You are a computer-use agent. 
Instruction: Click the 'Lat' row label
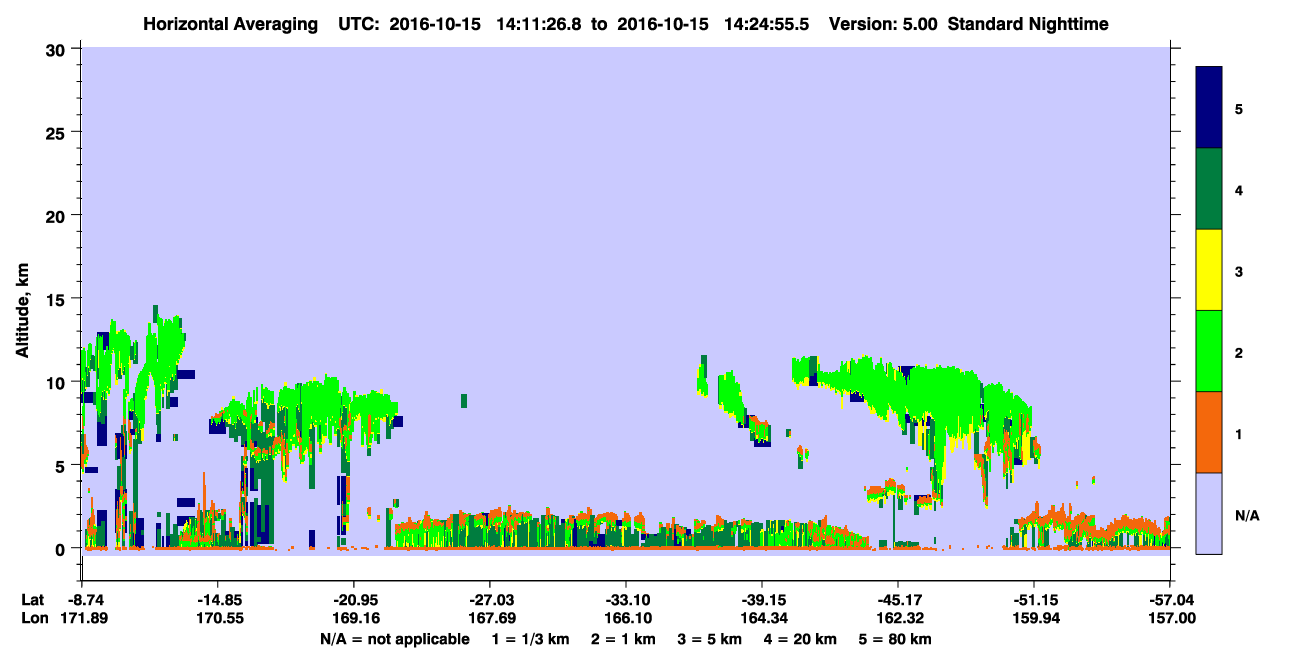point(33,600)
